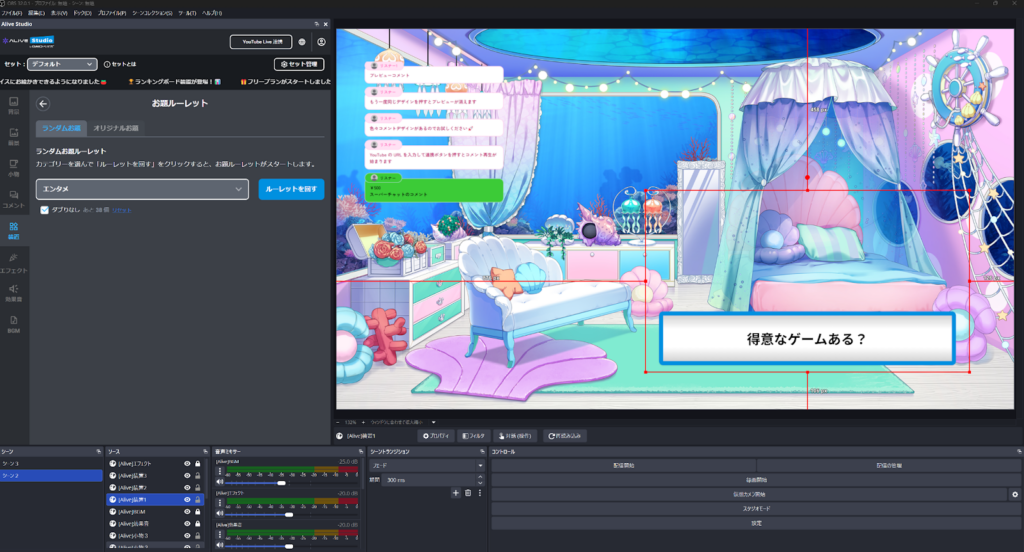1024x552 pixels.
Task: Click the trash icon in scene transitions
Action: coord(467,493)
